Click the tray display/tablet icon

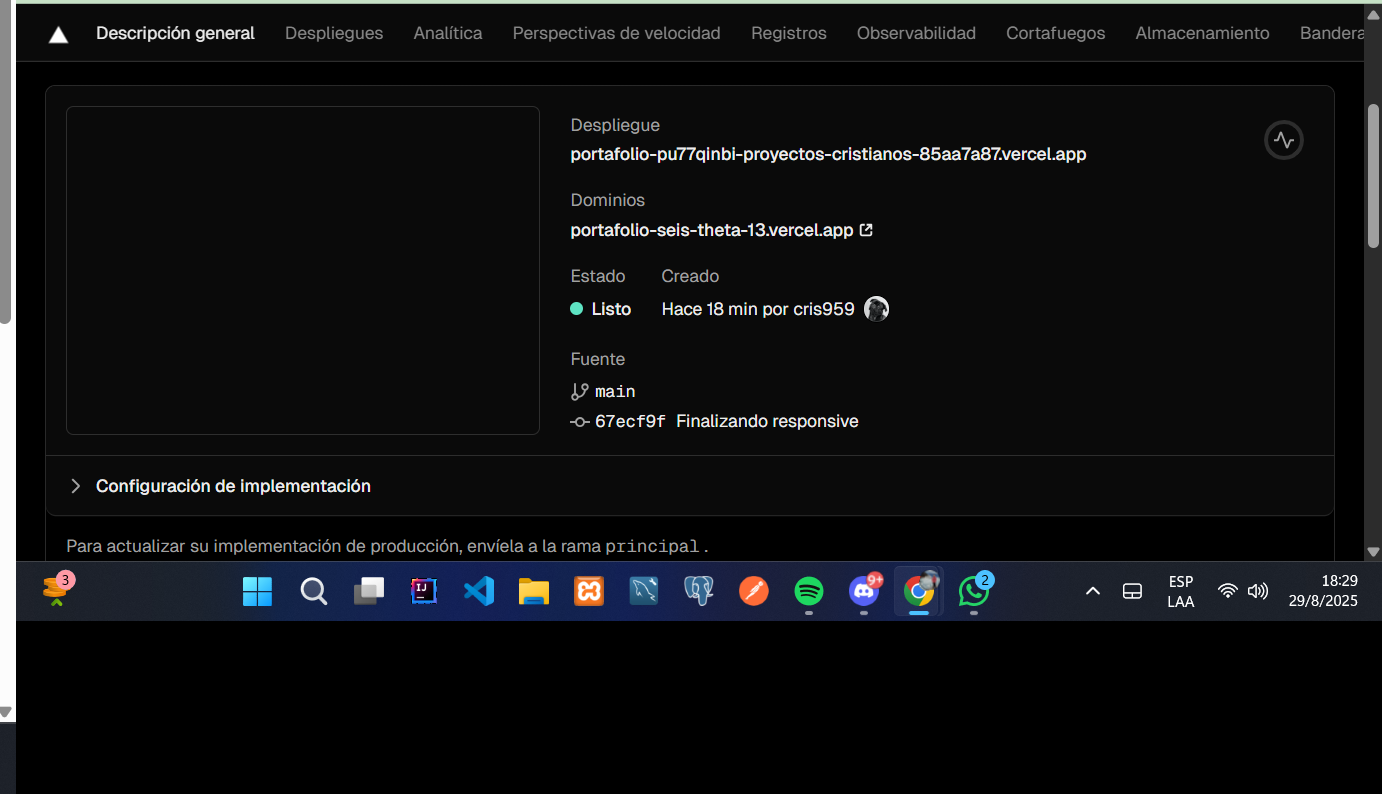click(x=1132, y=591)
